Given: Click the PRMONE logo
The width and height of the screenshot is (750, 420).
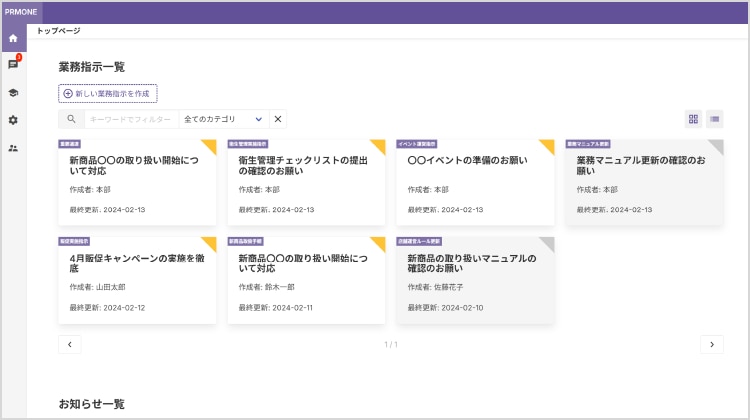Looking at the screenshot, I should [x=22, y=10].
